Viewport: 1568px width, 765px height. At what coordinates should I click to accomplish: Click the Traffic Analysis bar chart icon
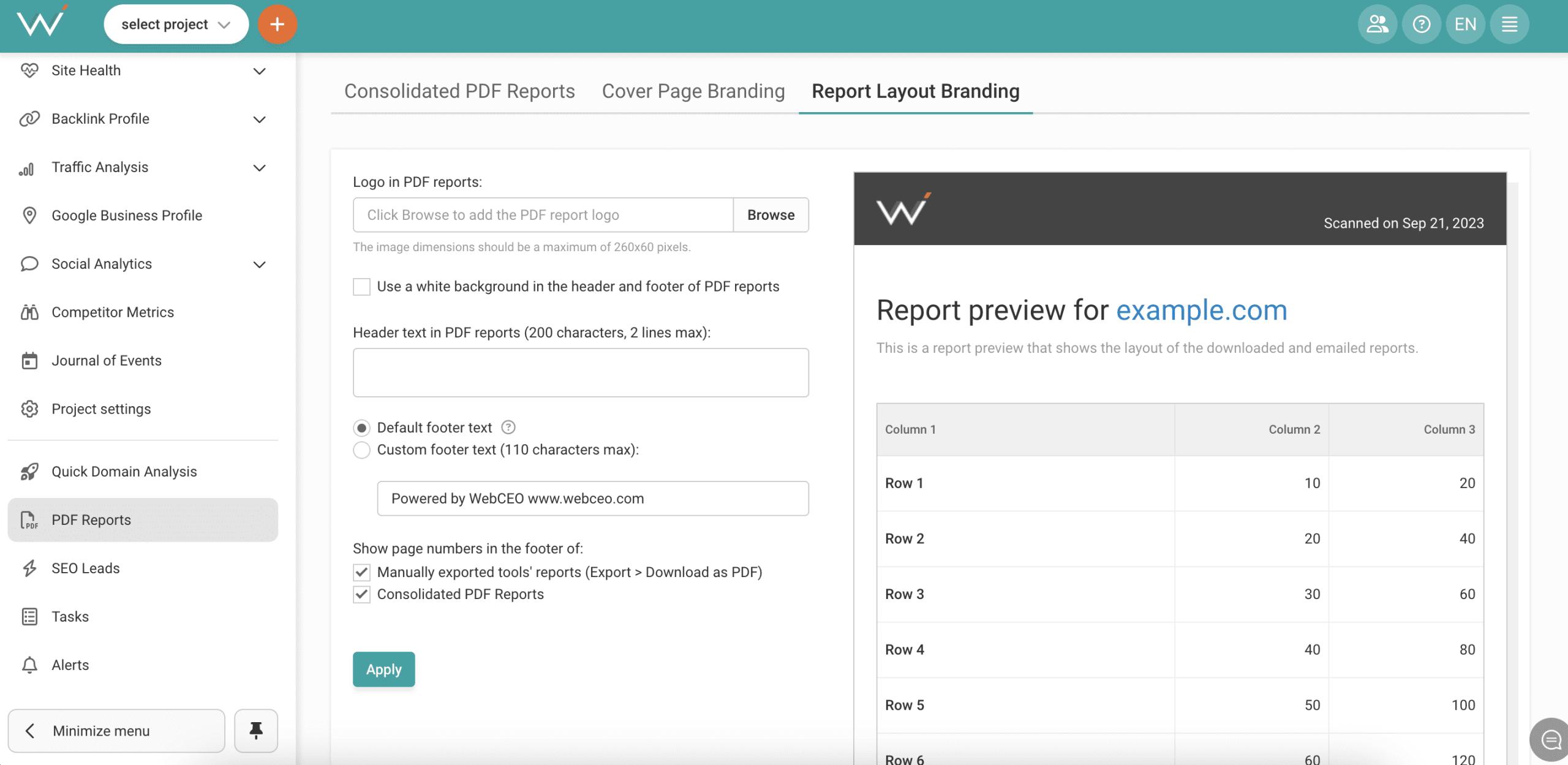[x=27, y=168]
